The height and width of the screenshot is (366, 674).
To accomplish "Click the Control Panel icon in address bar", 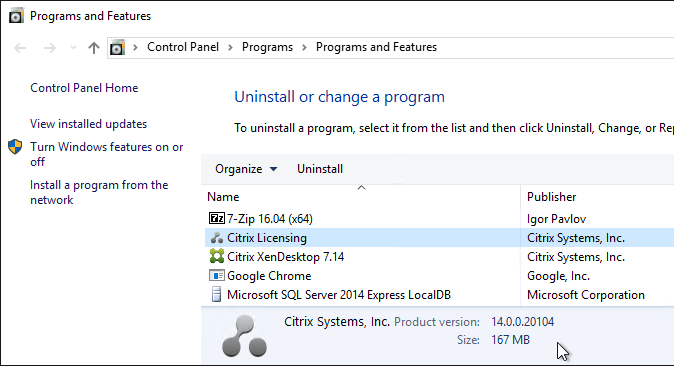I will point(117,47).
